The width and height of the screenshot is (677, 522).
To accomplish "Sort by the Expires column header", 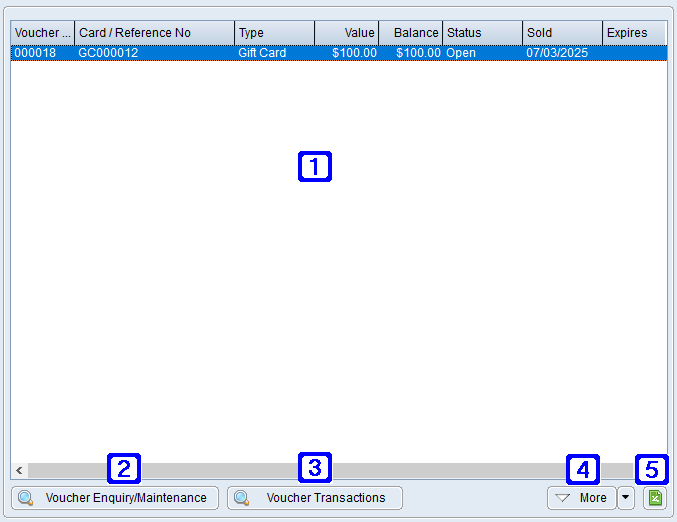I will 634,33.
